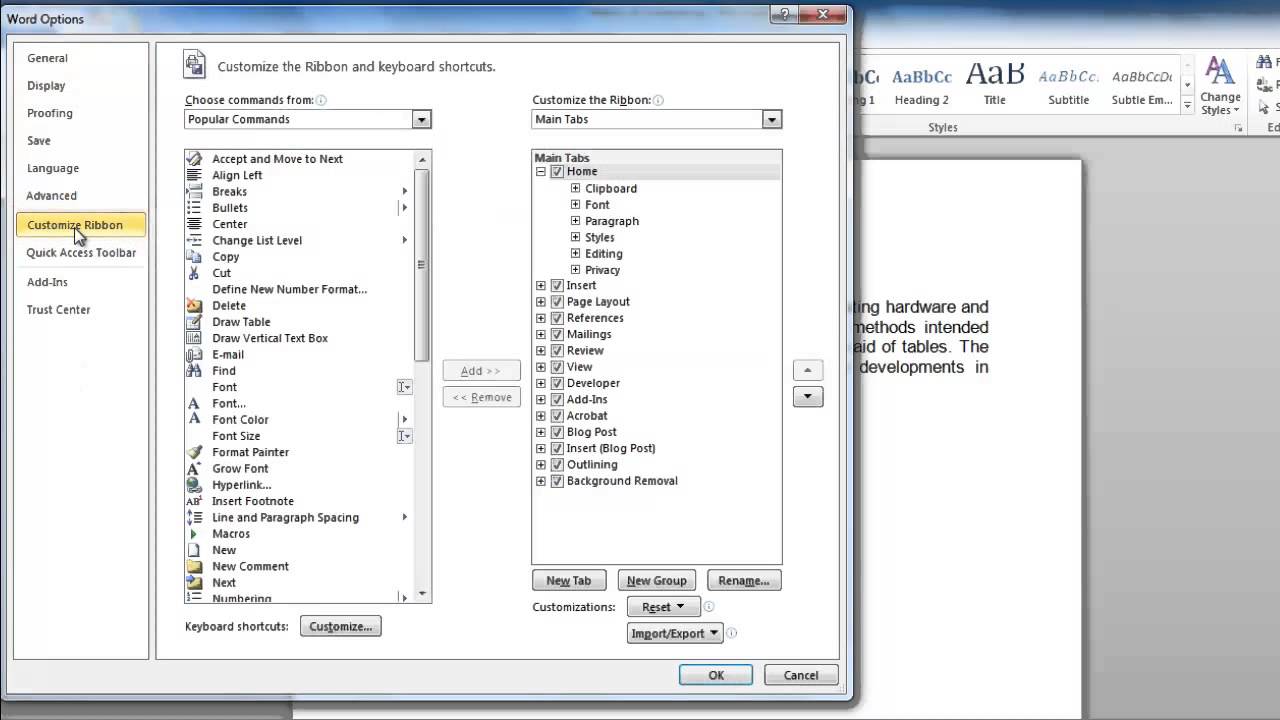
Task: Select the Font Color icon
Action: pyautogui.click(x=194, y=420)
